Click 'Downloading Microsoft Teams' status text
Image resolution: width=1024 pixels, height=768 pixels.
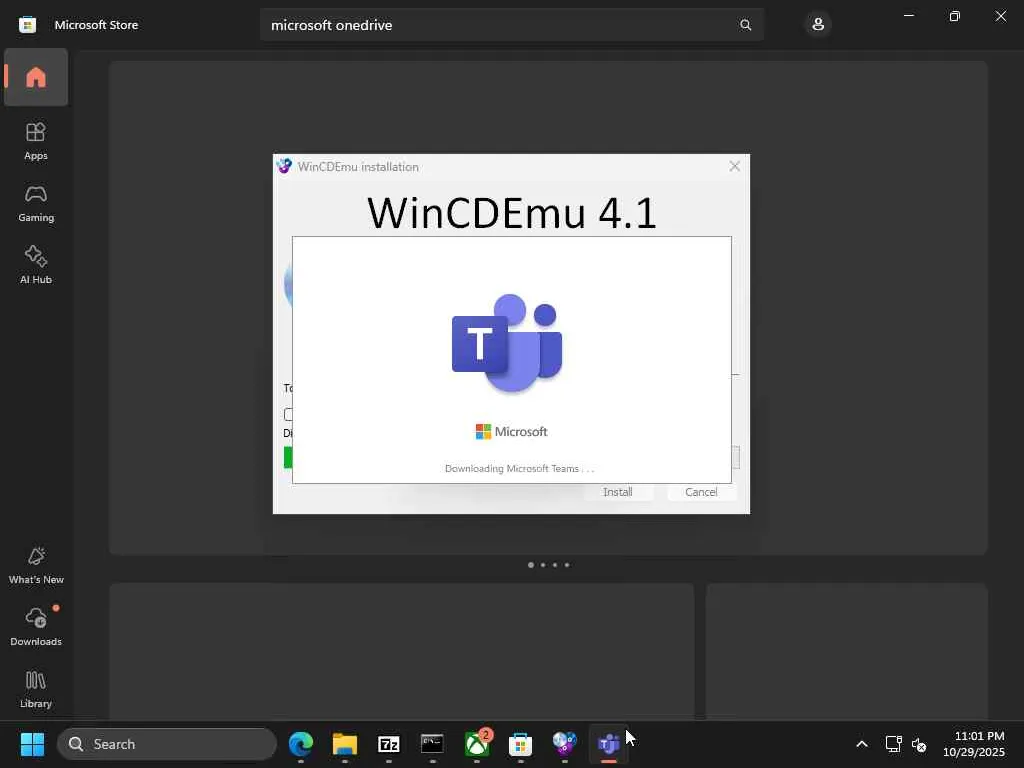(x=519, y=468)
